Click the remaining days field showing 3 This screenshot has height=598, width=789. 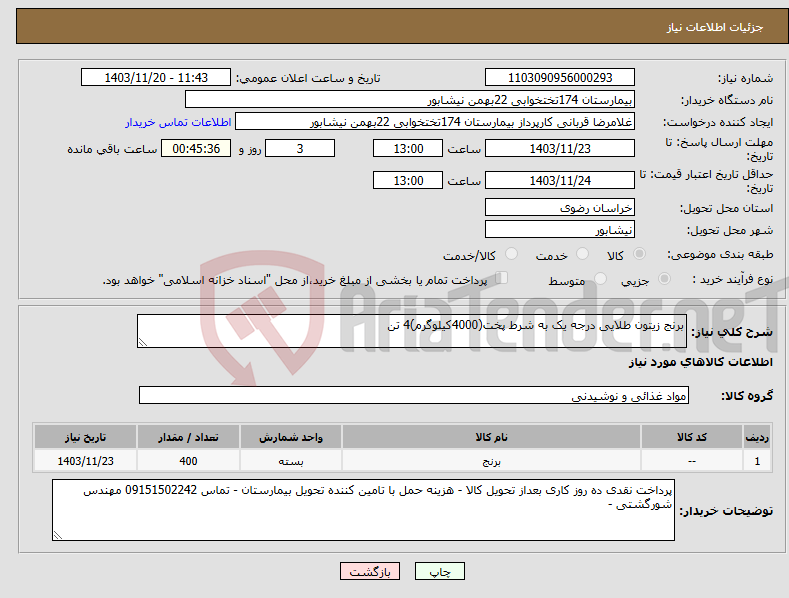pos(300,148)
